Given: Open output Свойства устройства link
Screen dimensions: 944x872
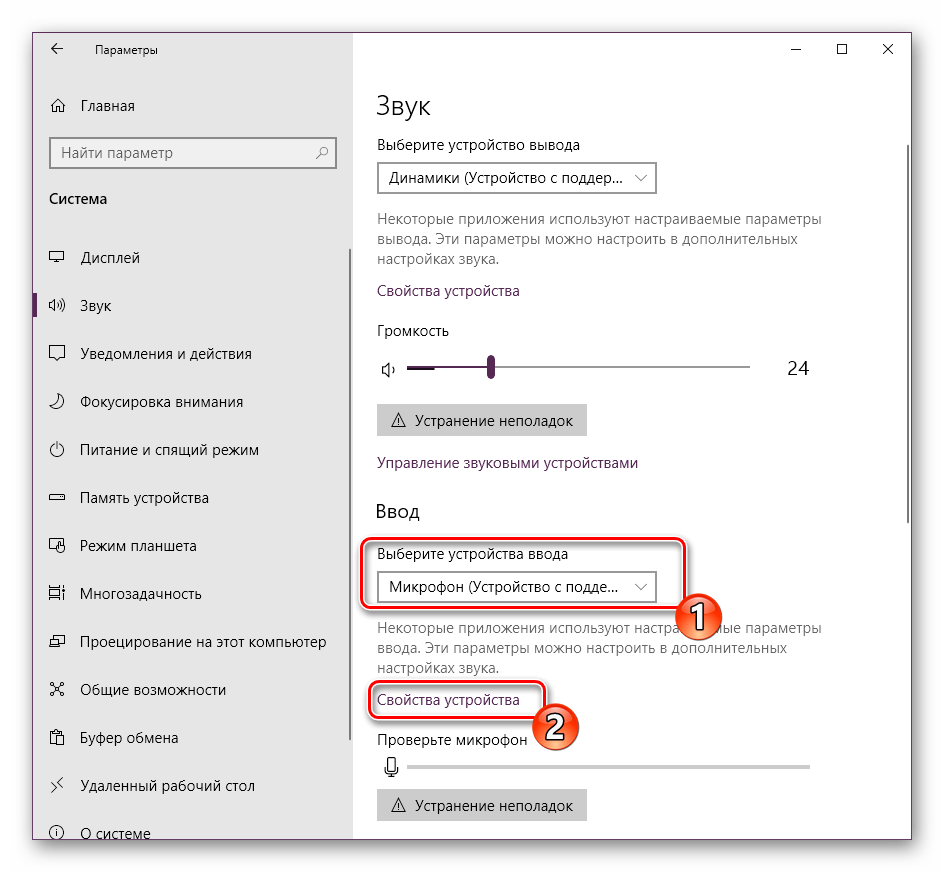Looking at the screenshot, I should click(448, 291).
